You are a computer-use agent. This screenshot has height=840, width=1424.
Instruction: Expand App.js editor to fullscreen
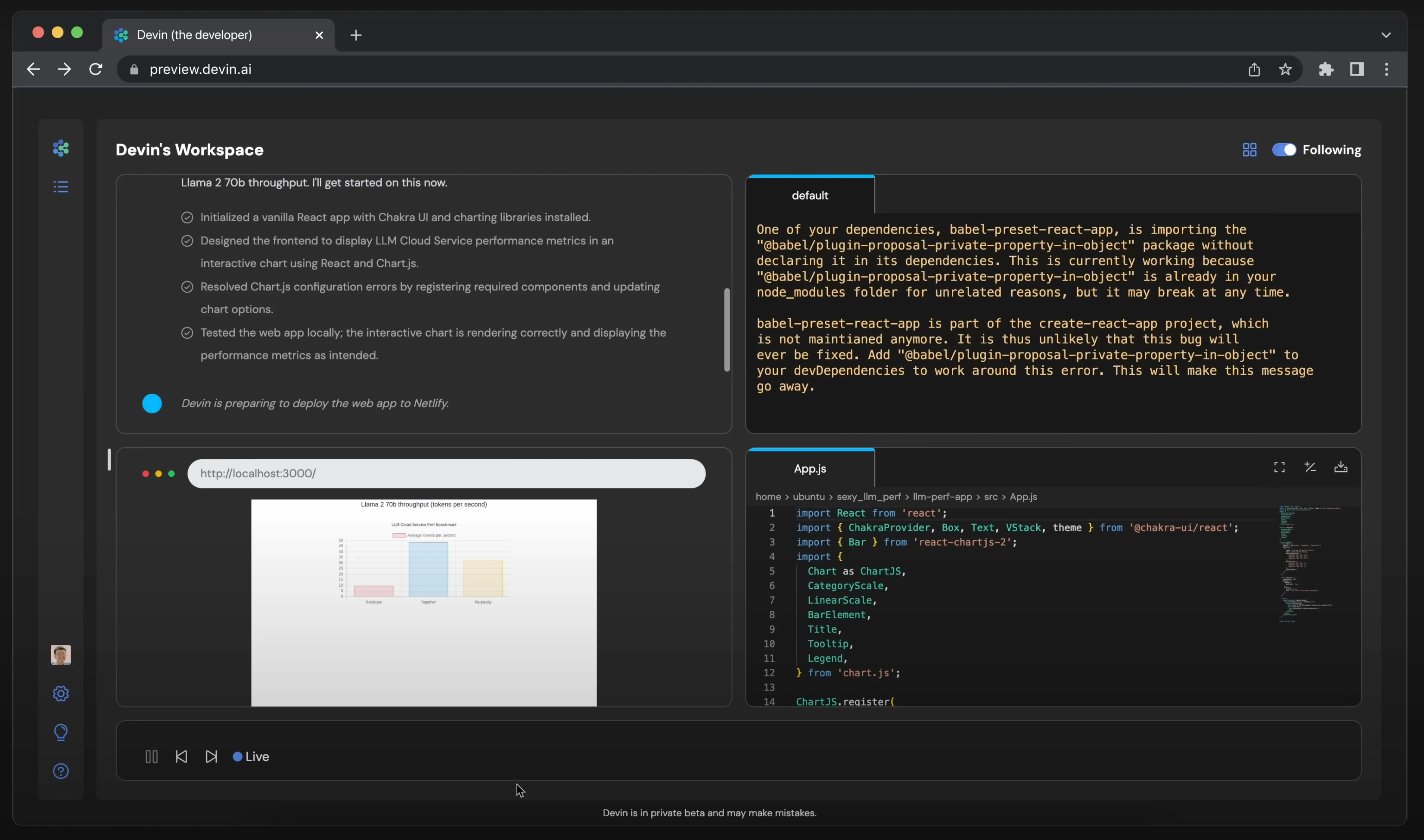(x=1279, y=468)
